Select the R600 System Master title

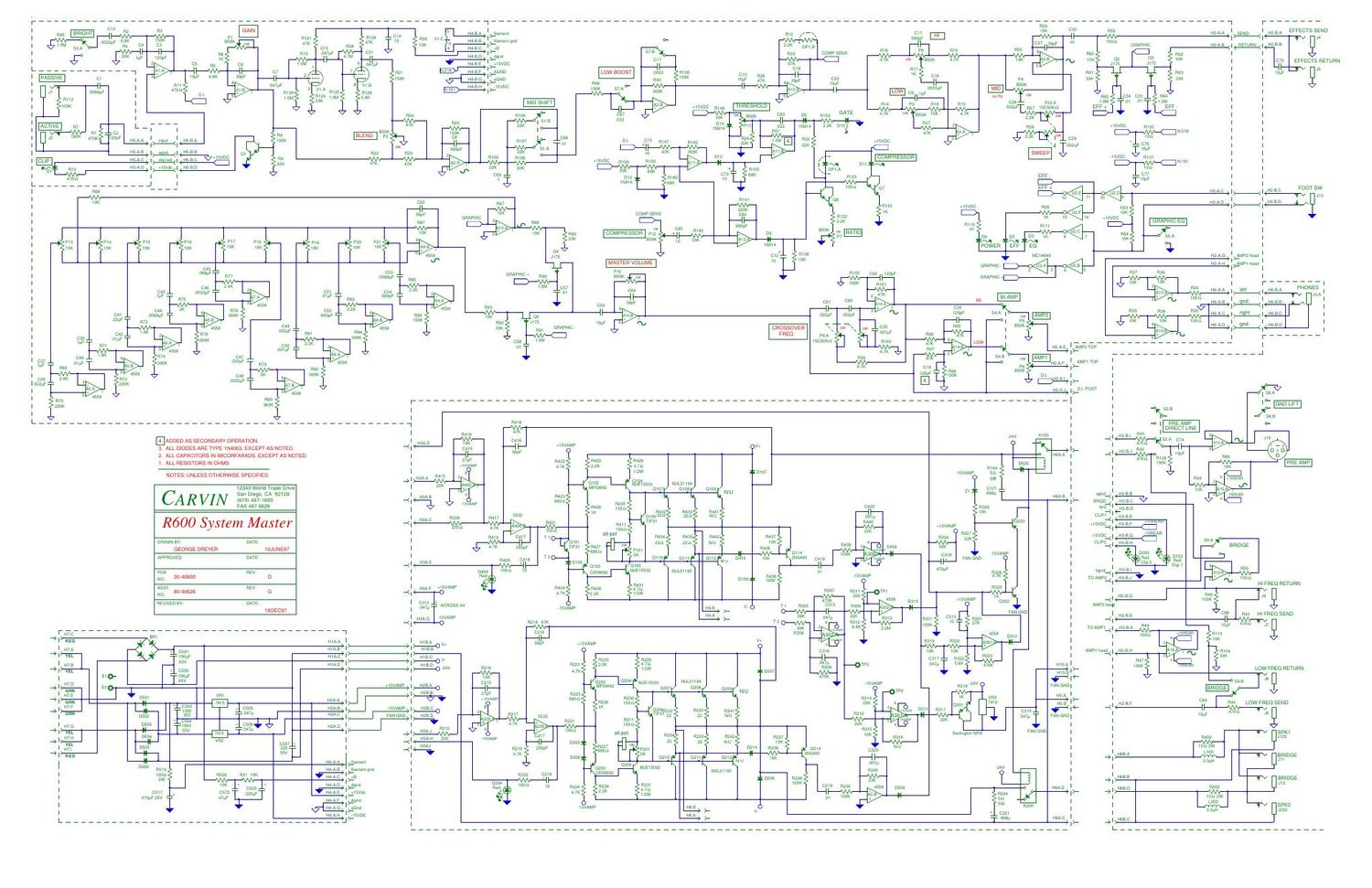coord(227,523)
